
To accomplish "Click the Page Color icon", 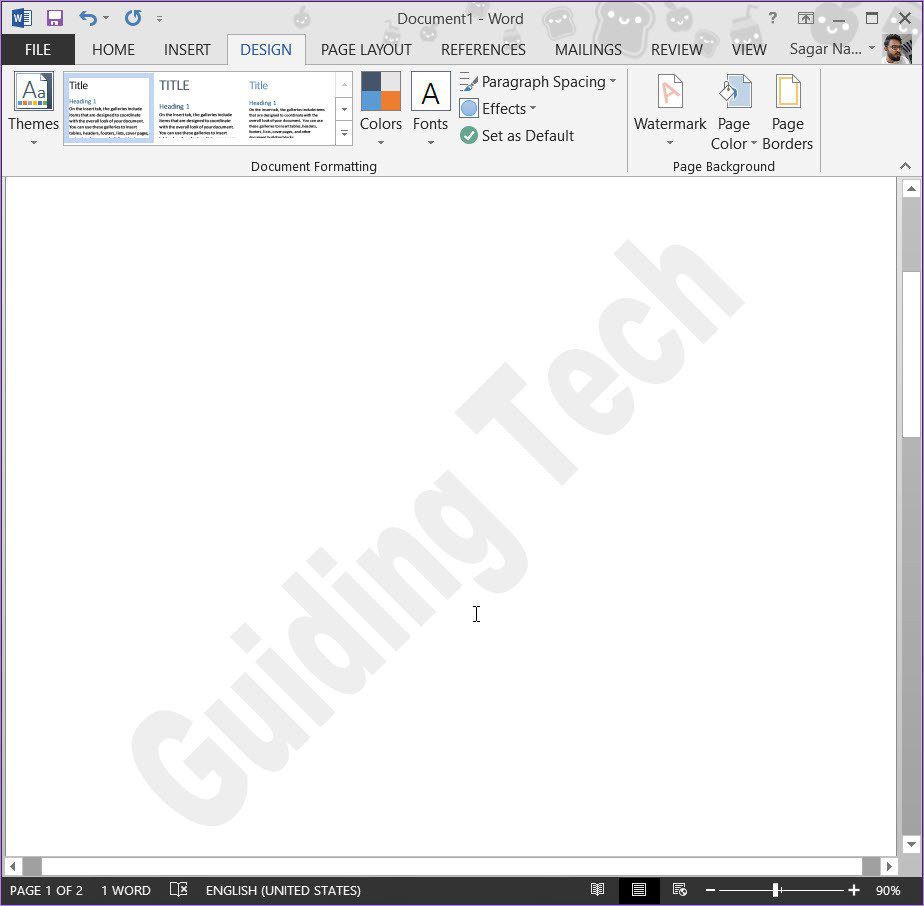I will point(734,91).
